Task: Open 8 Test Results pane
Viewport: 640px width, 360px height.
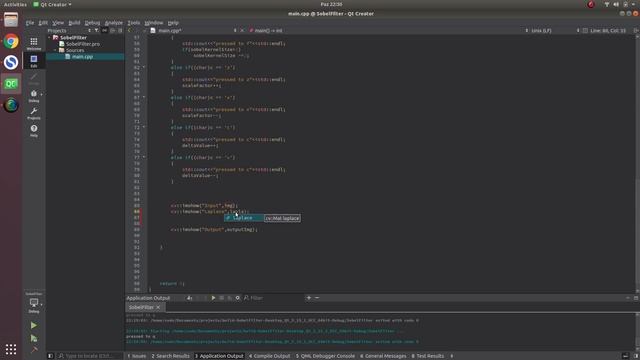Action: click(427, 356)
